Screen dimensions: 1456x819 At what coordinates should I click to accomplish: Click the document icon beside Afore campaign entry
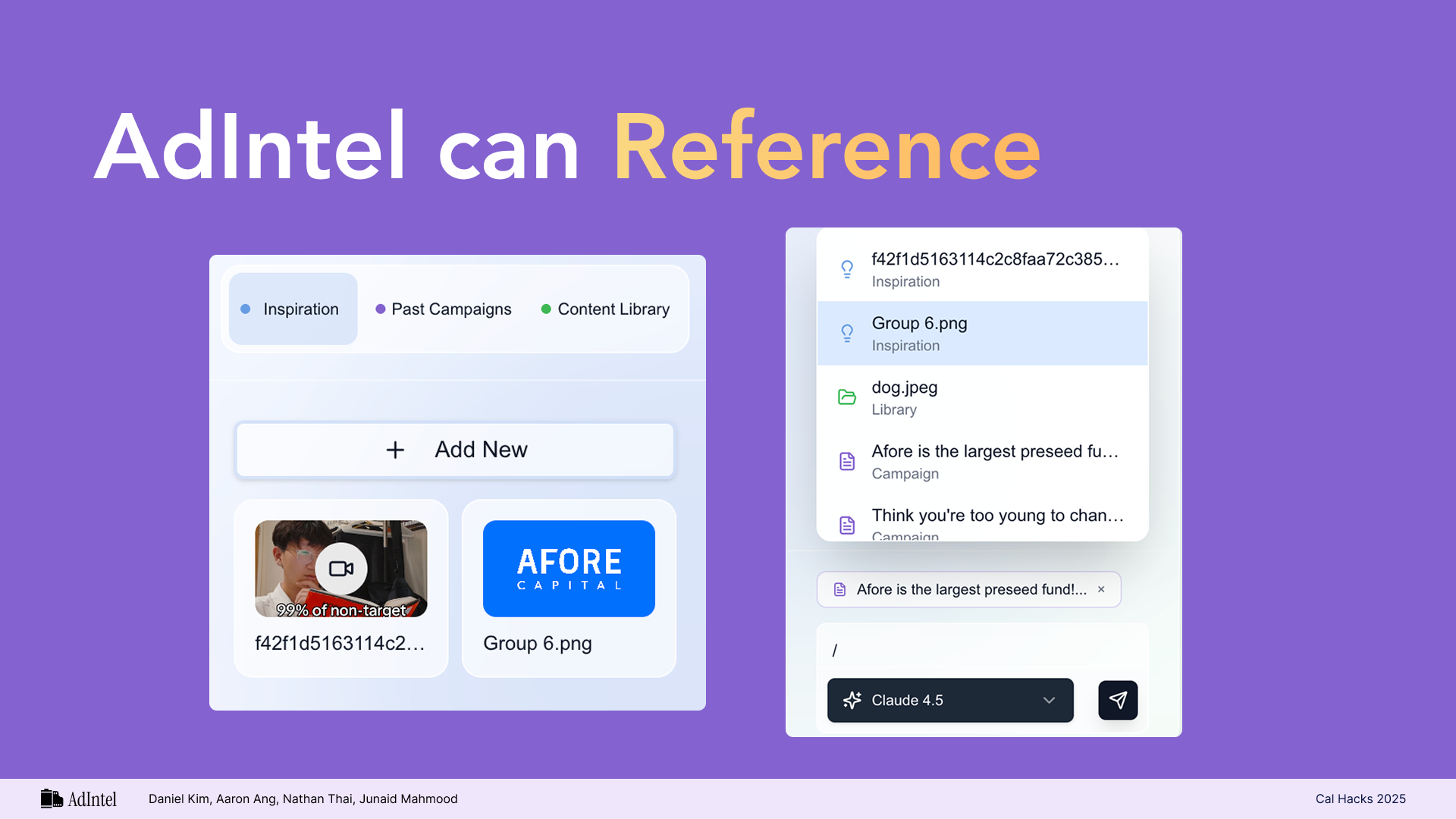(847, 461)
